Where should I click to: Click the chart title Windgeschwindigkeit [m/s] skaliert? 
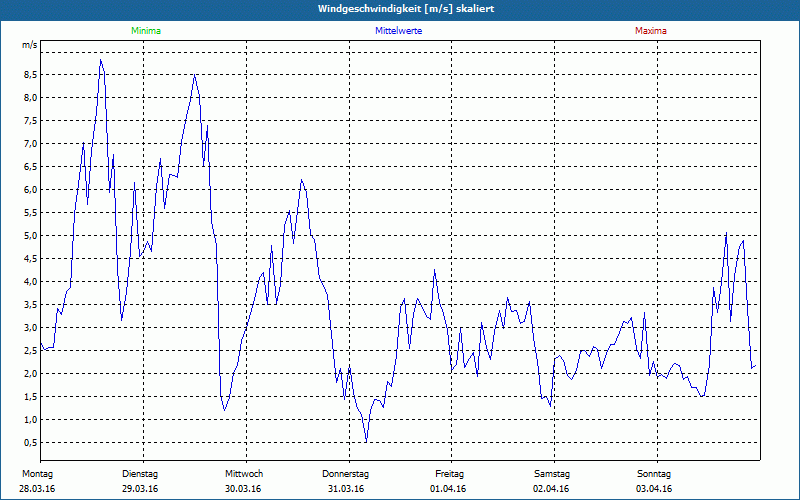coord(406,9)
